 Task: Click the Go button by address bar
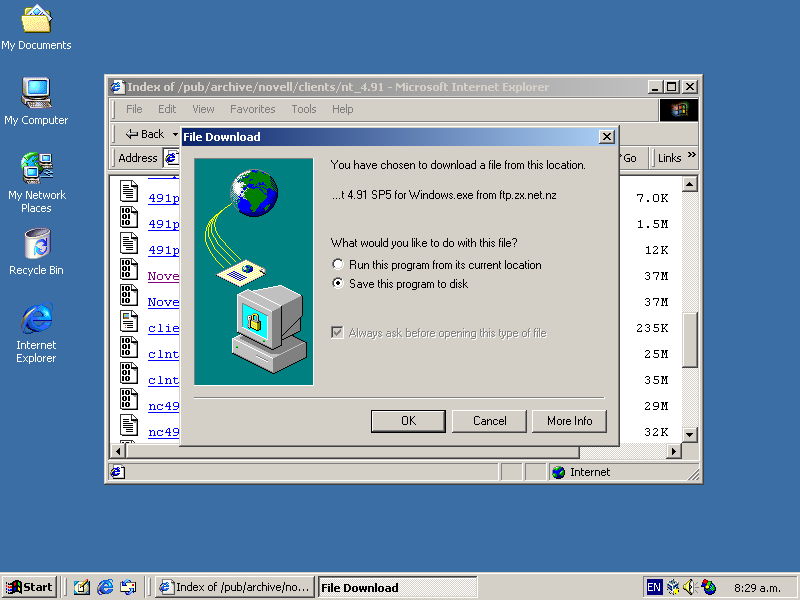coord(629,158)
